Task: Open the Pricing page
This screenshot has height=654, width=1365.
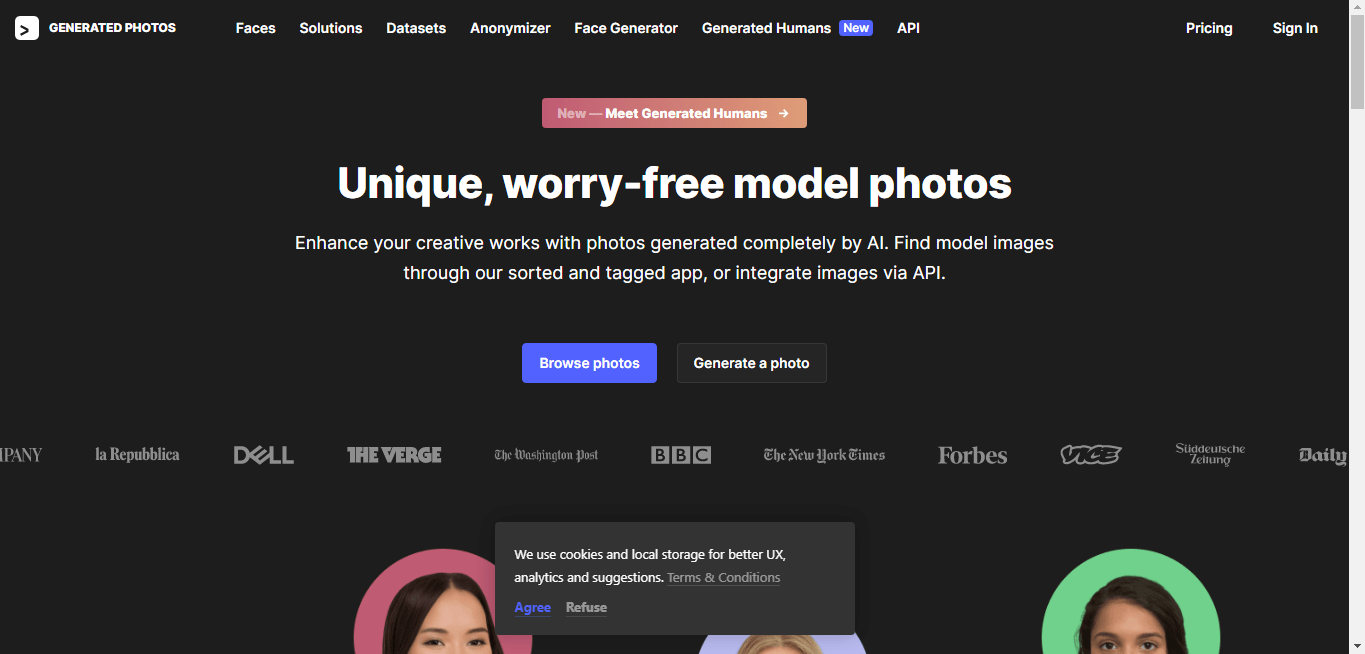Action: point(1209,28)
